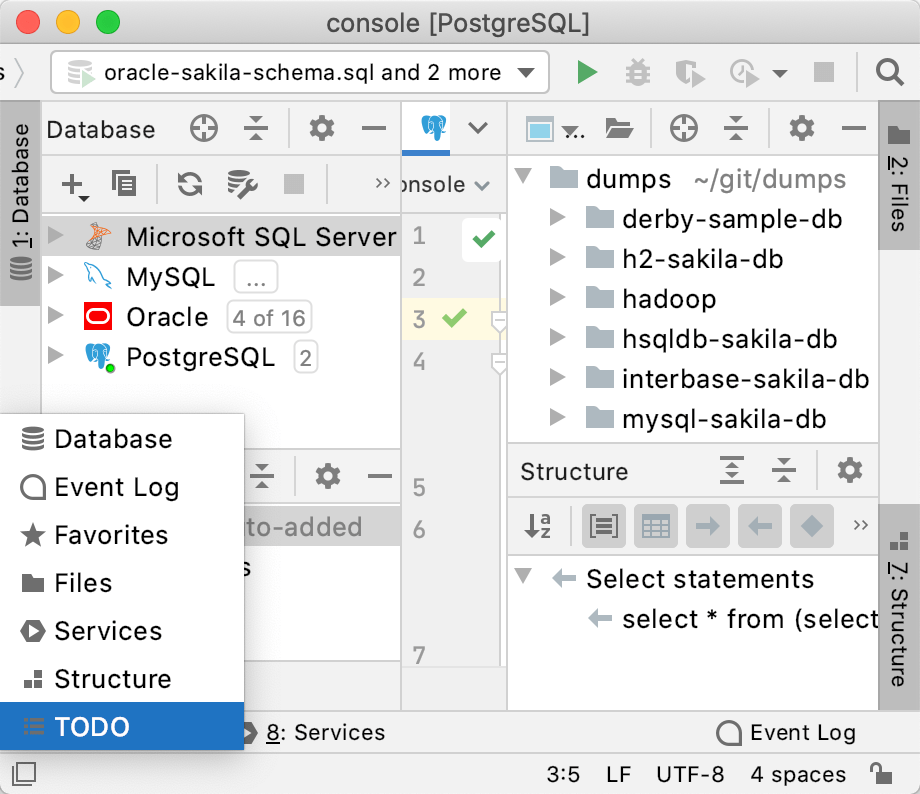The height and width of the screenshot is (794, 920).
Task: Select Files in the popup menu
Action: pyautogui.click(x=122, y=583)
